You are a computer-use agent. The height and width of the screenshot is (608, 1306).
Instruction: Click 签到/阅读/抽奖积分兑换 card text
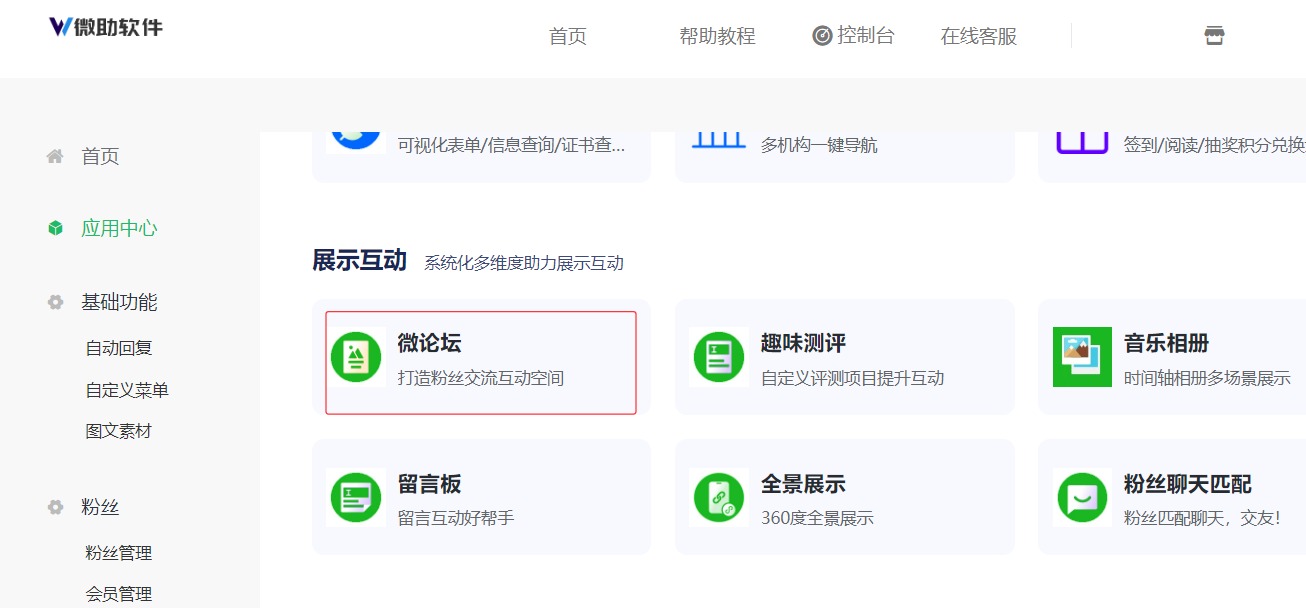pos(1214,145)
